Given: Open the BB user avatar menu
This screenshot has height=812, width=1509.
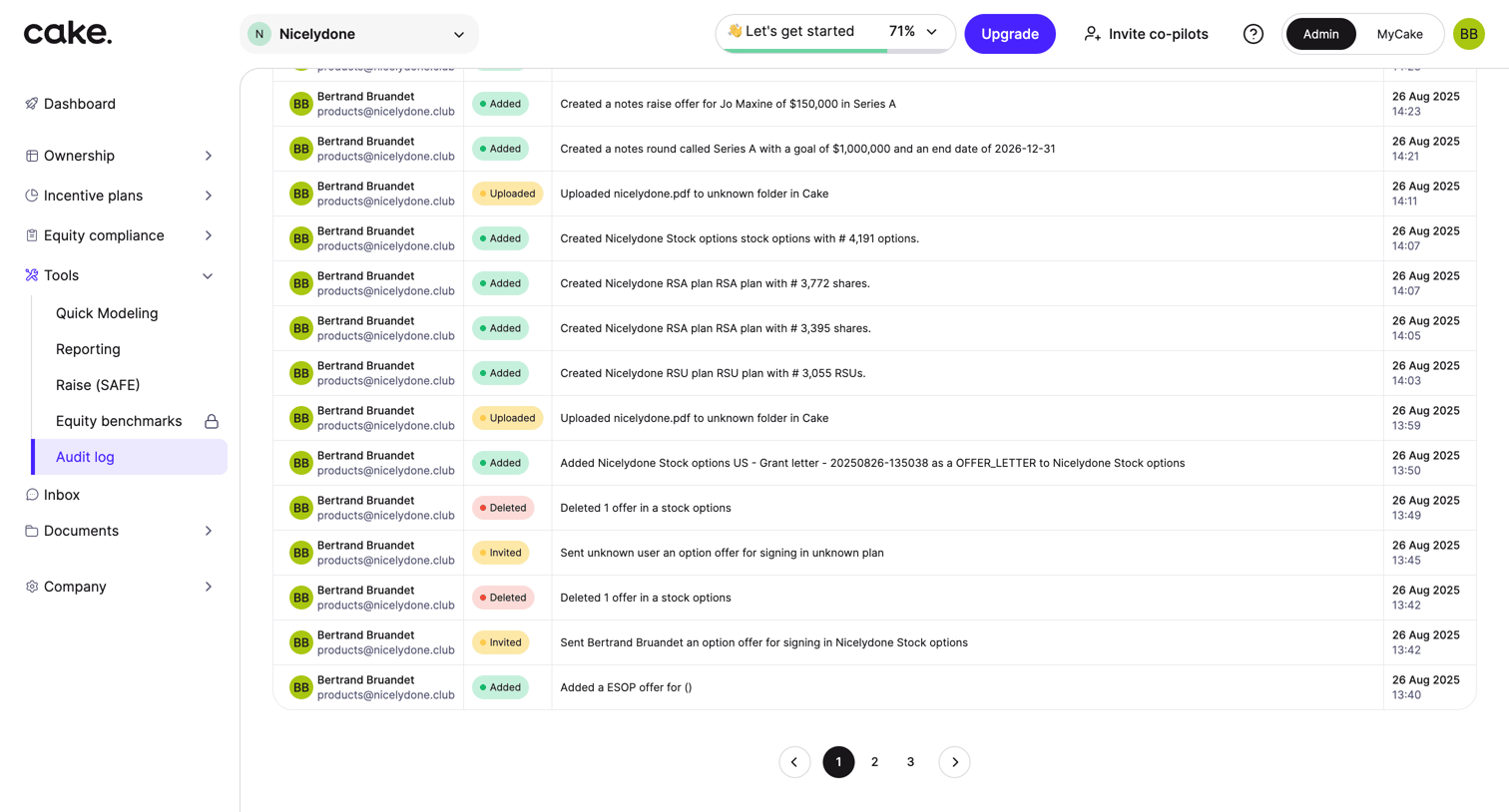Looking at the screenshot, I should 1469,34.
